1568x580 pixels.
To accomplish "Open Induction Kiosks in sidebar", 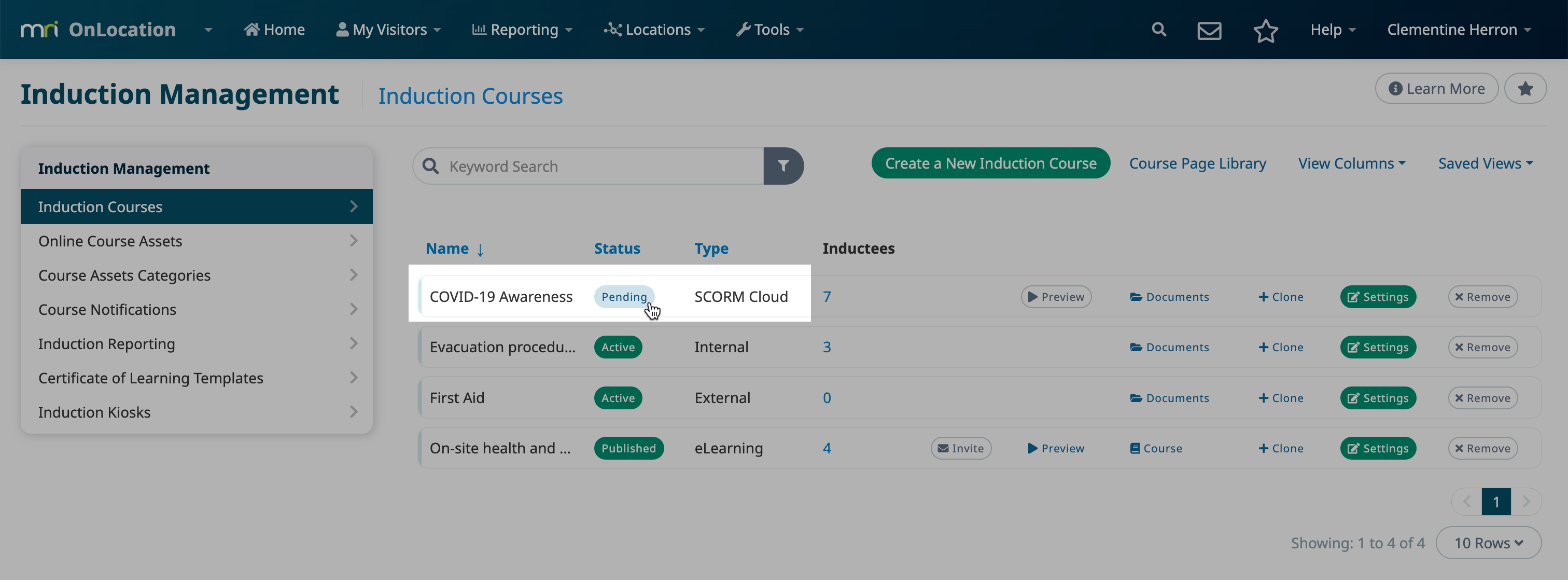I will click(x=197, y=412).
